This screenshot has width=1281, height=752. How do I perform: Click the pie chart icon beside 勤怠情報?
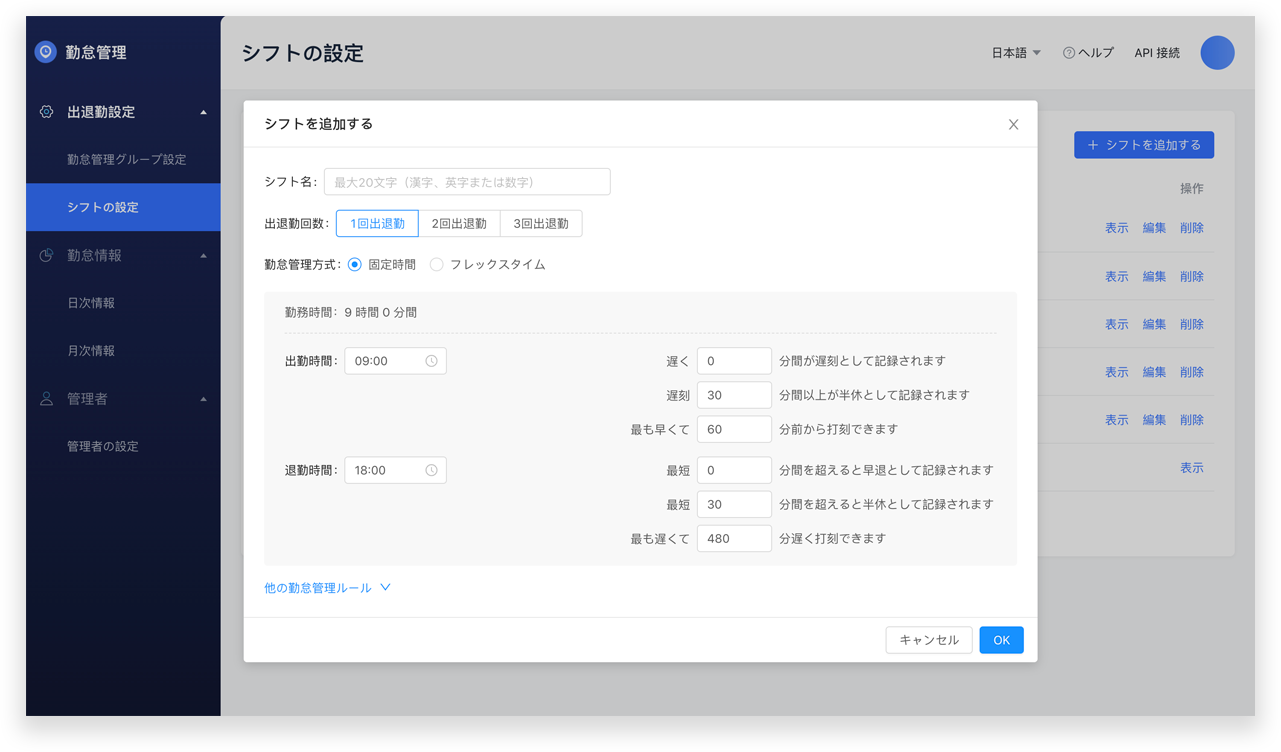pyautogui.click(x=46, y=255)
